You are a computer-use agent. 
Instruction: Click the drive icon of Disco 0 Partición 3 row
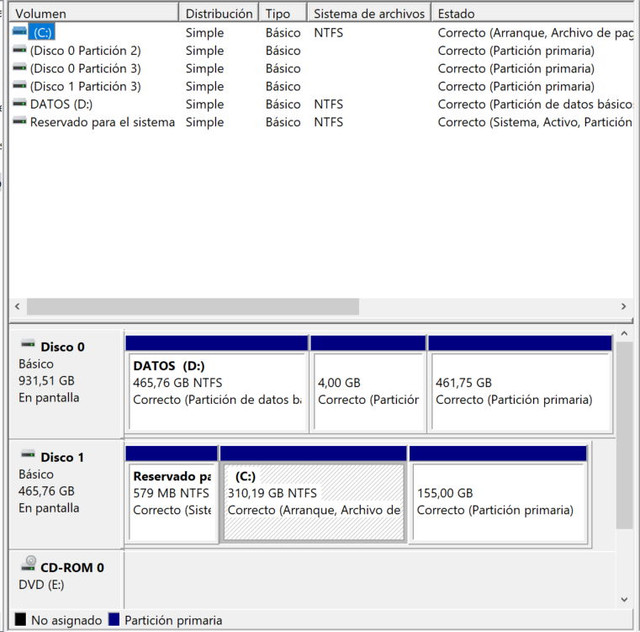pyautogui.click(x=20, y=68)
